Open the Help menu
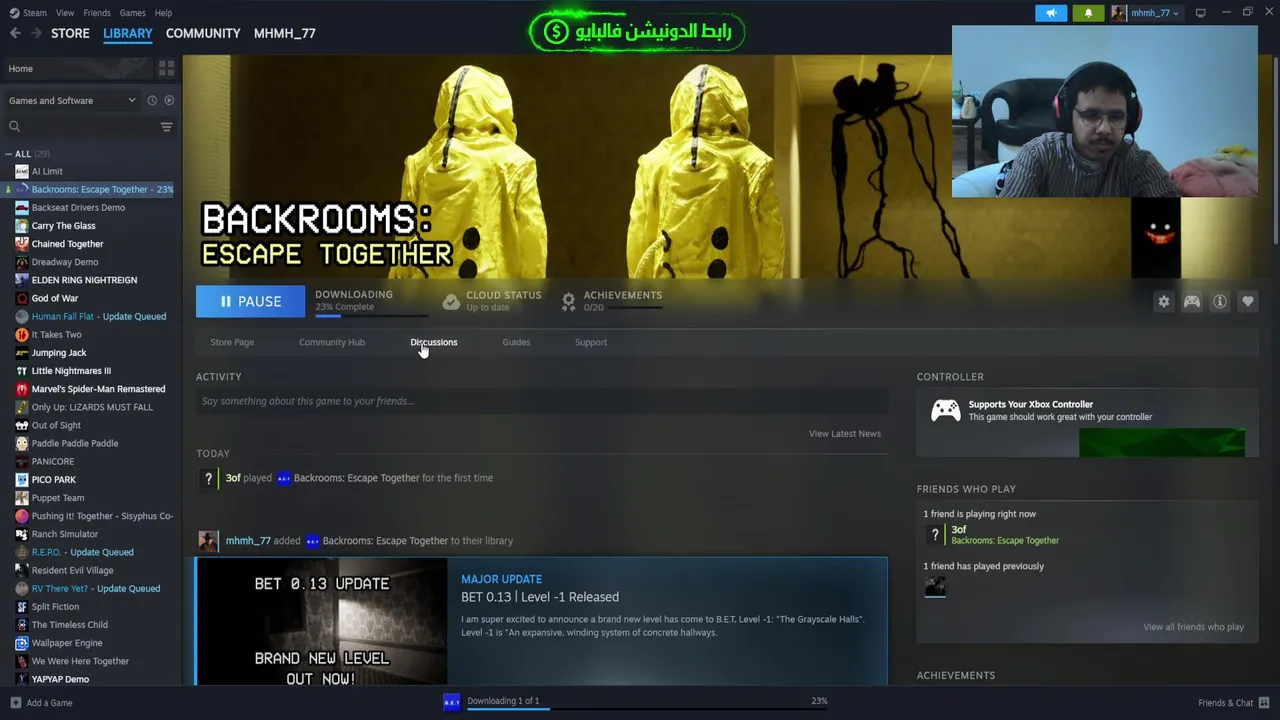Viewport: 1280px width, 720px height. click(163, 13)
